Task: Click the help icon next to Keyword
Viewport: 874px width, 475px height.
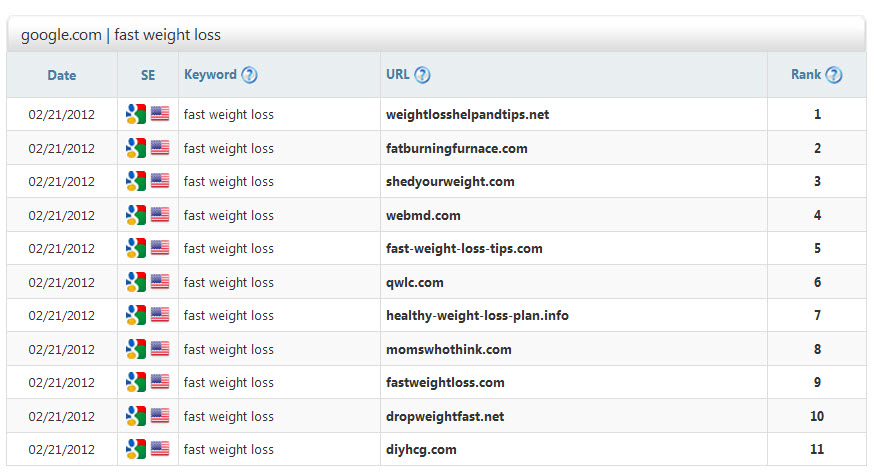Action: [249, 75]
